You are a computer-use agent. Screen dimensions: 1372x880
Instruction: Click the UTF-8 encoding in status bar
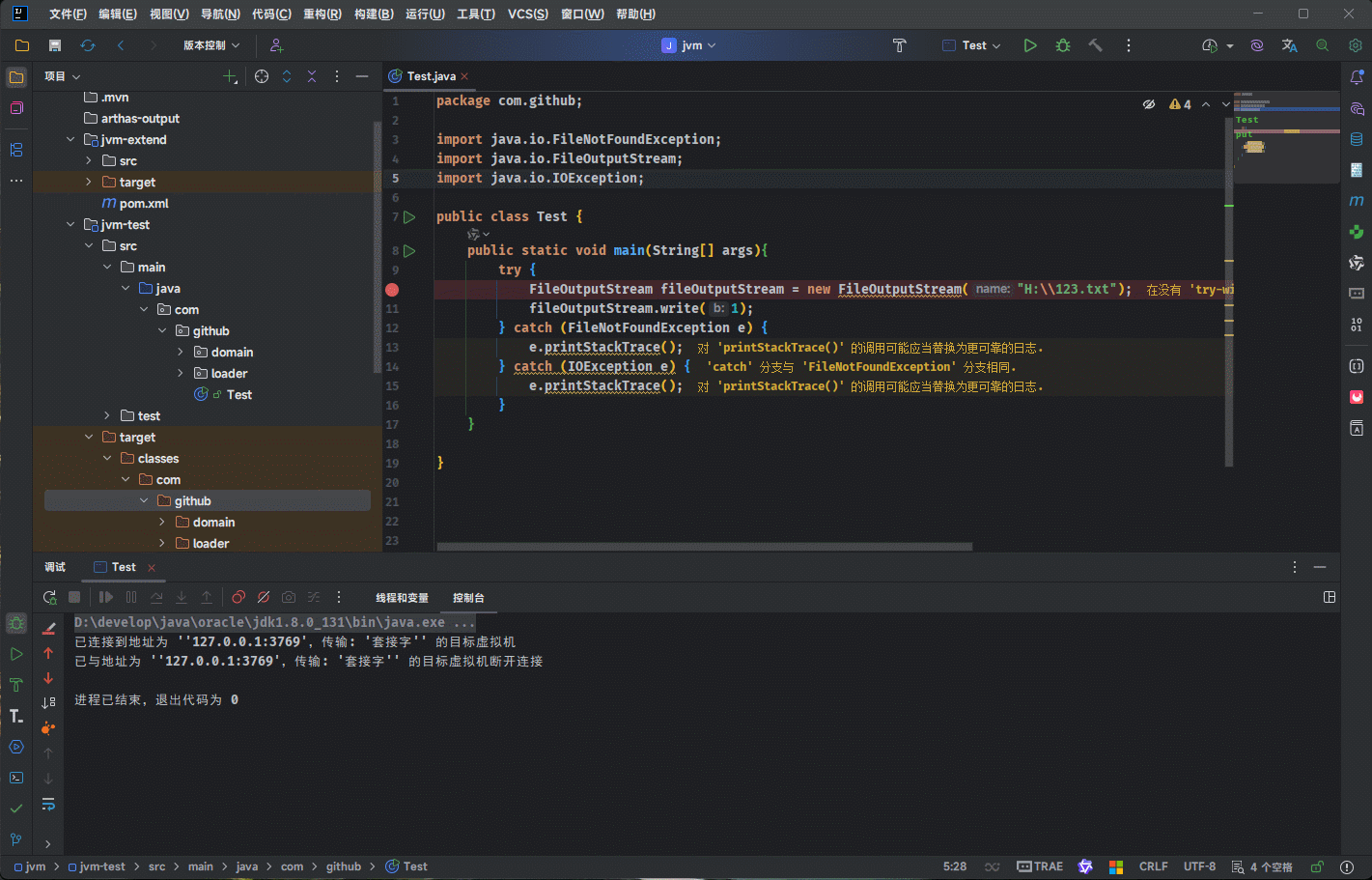(x=1199, y=866)
